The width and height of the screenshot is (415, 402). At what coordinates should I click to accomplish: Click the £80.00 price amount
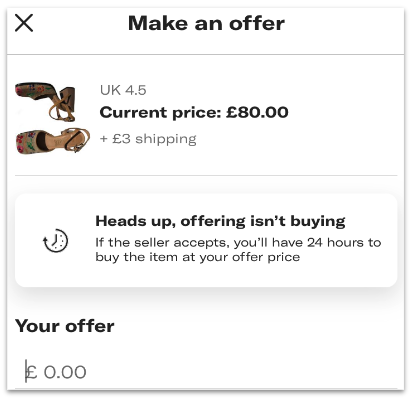point(257,112)
